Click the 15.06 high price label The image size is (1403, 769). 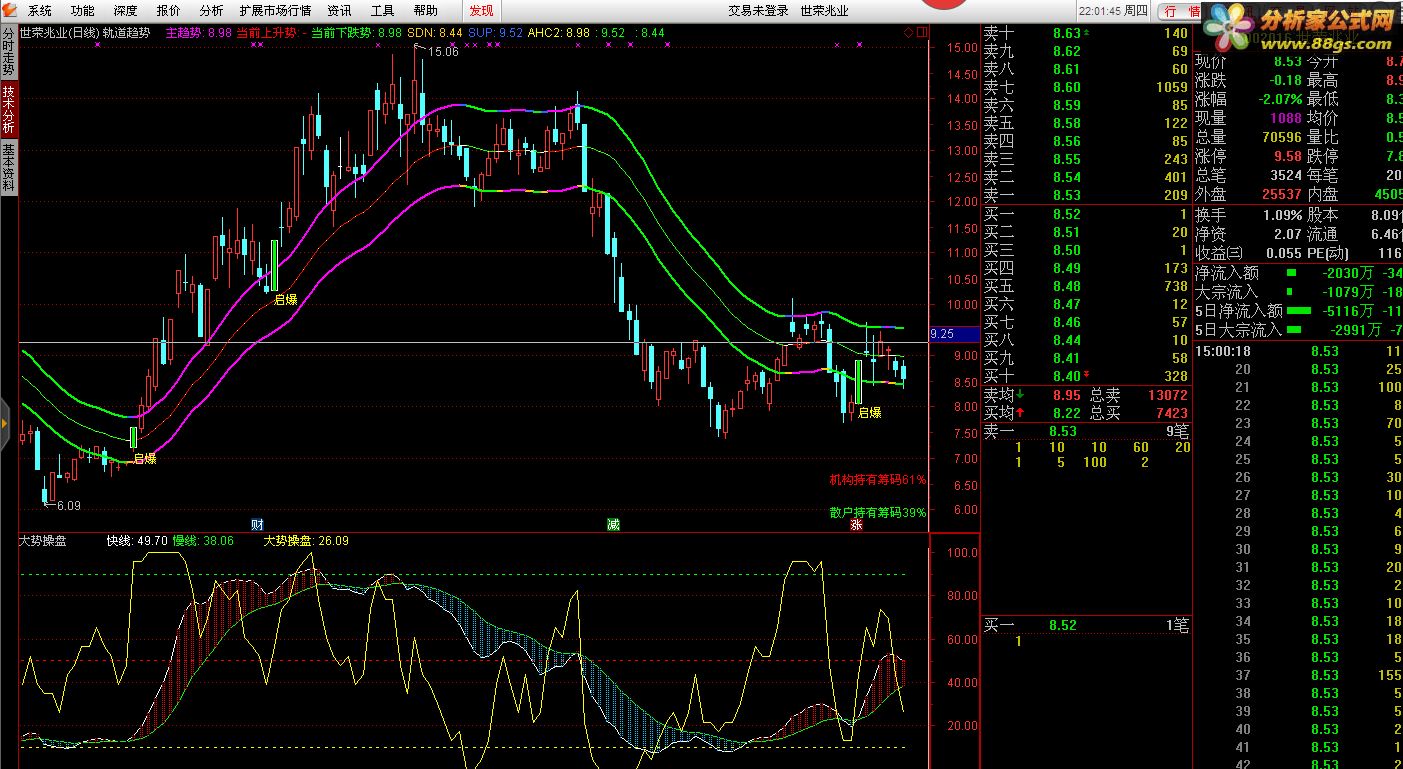[x=441, y=52]
